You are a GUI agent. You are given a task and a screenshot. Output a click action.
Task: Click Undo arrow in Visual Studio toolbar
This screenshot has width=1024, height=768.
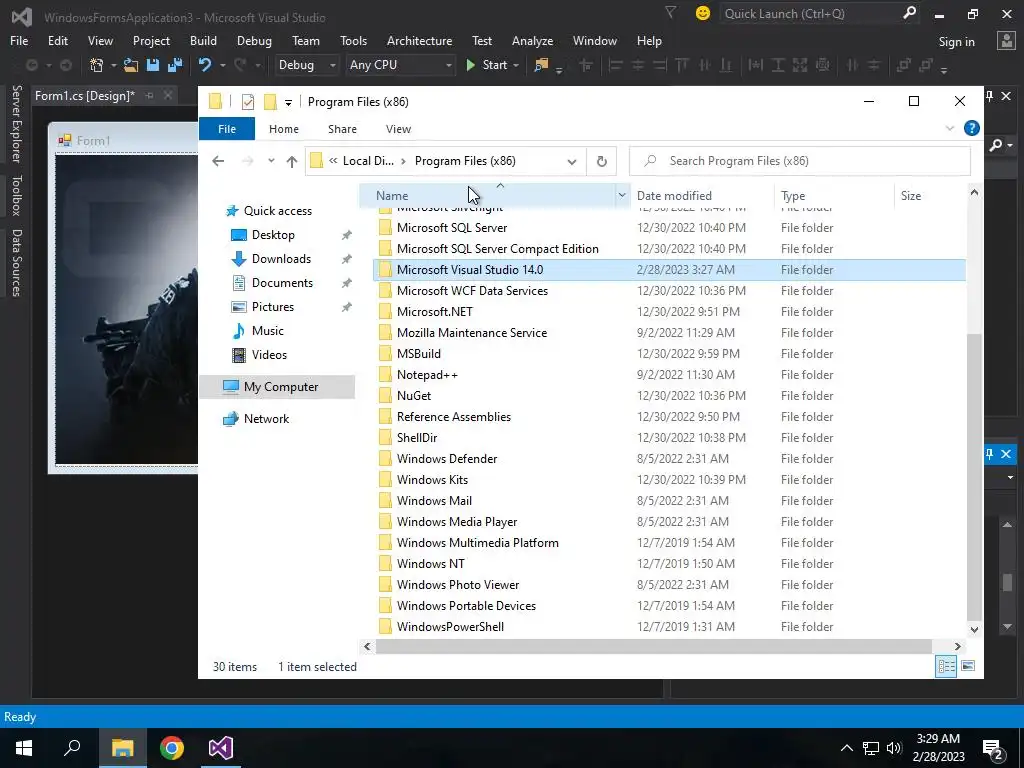tap(205, 65)
